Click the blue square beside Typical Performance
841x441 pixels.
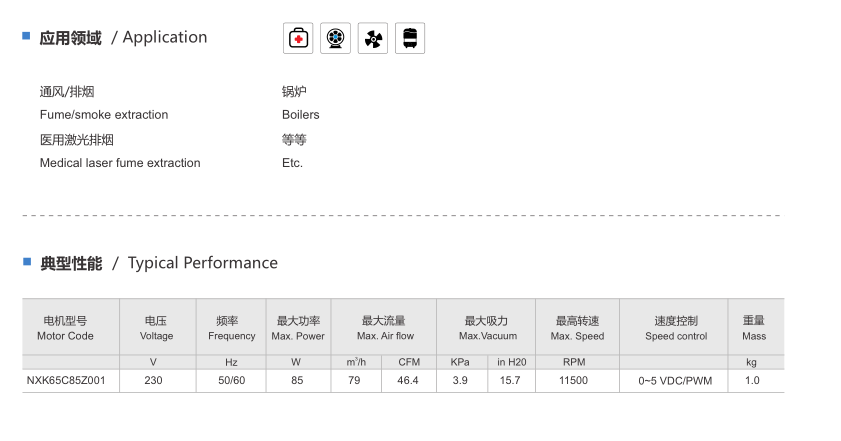27,262
